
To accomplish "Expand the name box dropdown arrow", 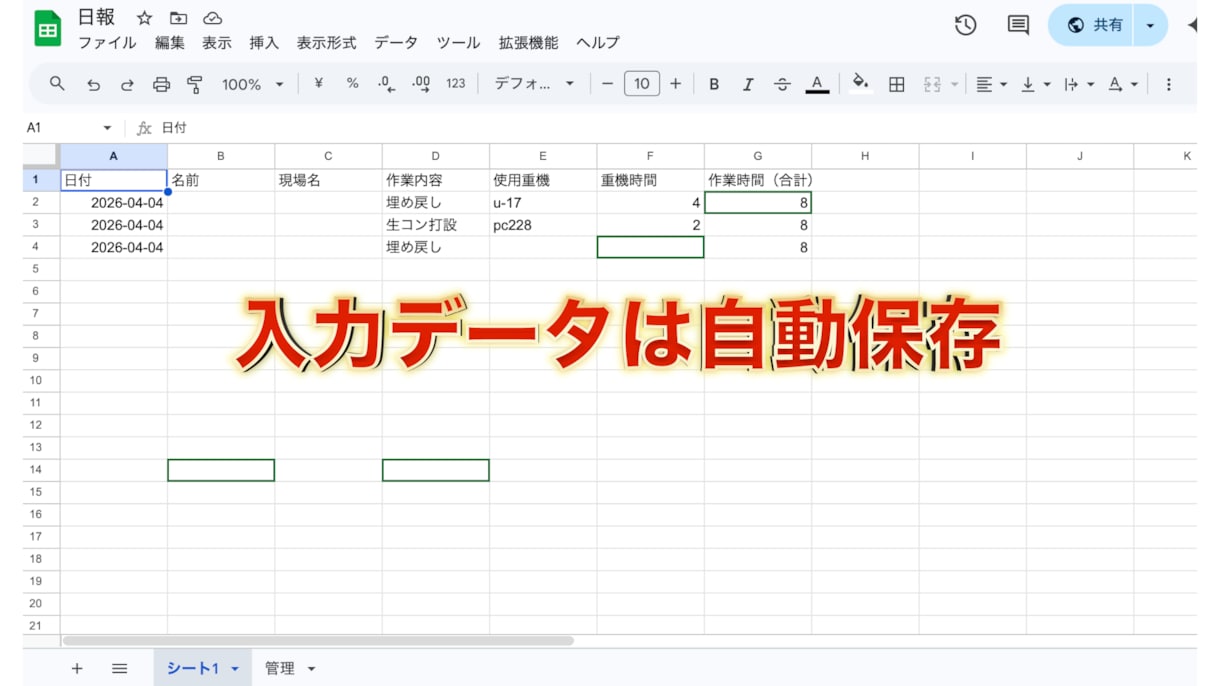I will [x=107, y=128].
